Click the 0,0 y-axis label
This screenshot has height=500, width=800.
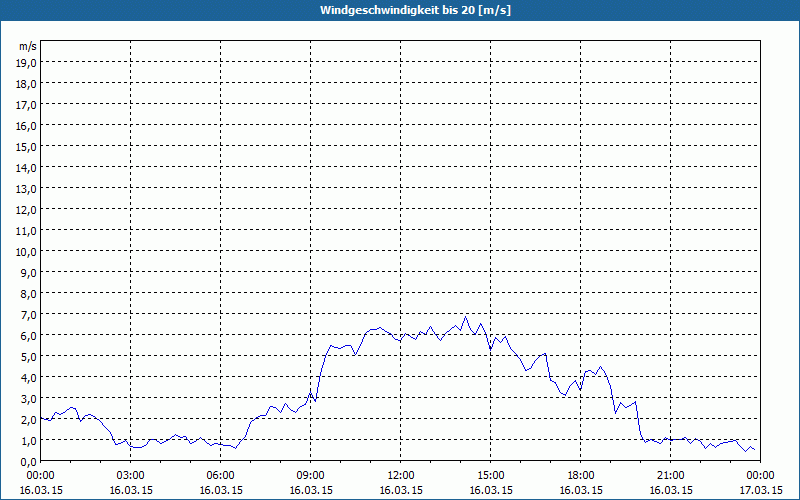(28, 462)
